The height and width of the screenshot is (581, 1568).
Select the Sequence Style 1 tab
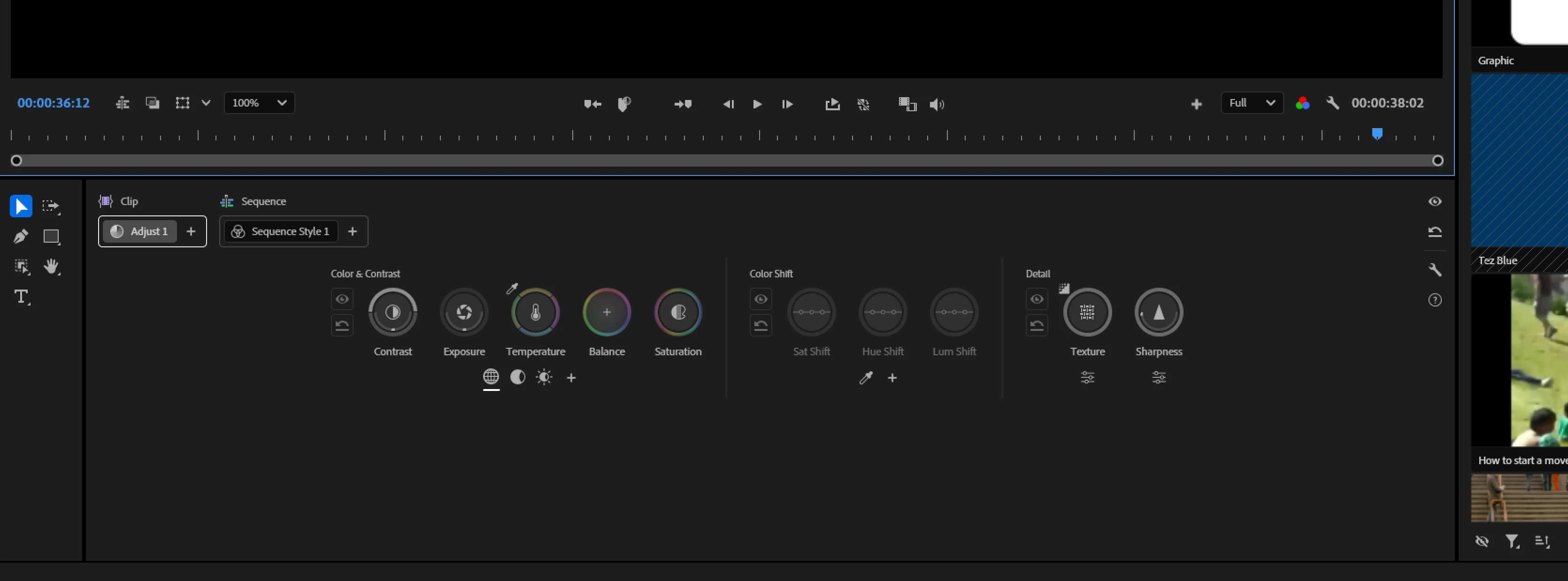(x=282, y=231)
